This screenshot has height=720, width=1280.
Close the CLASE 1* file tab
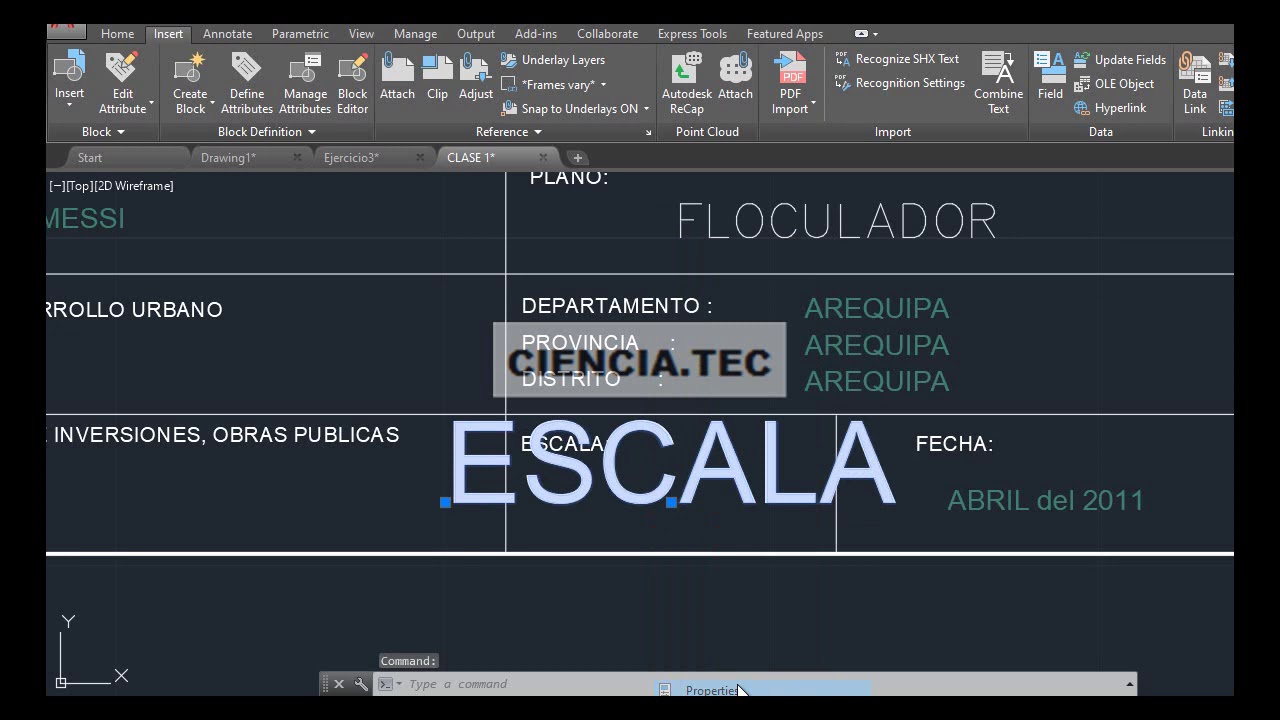click(x=543, y=158)
